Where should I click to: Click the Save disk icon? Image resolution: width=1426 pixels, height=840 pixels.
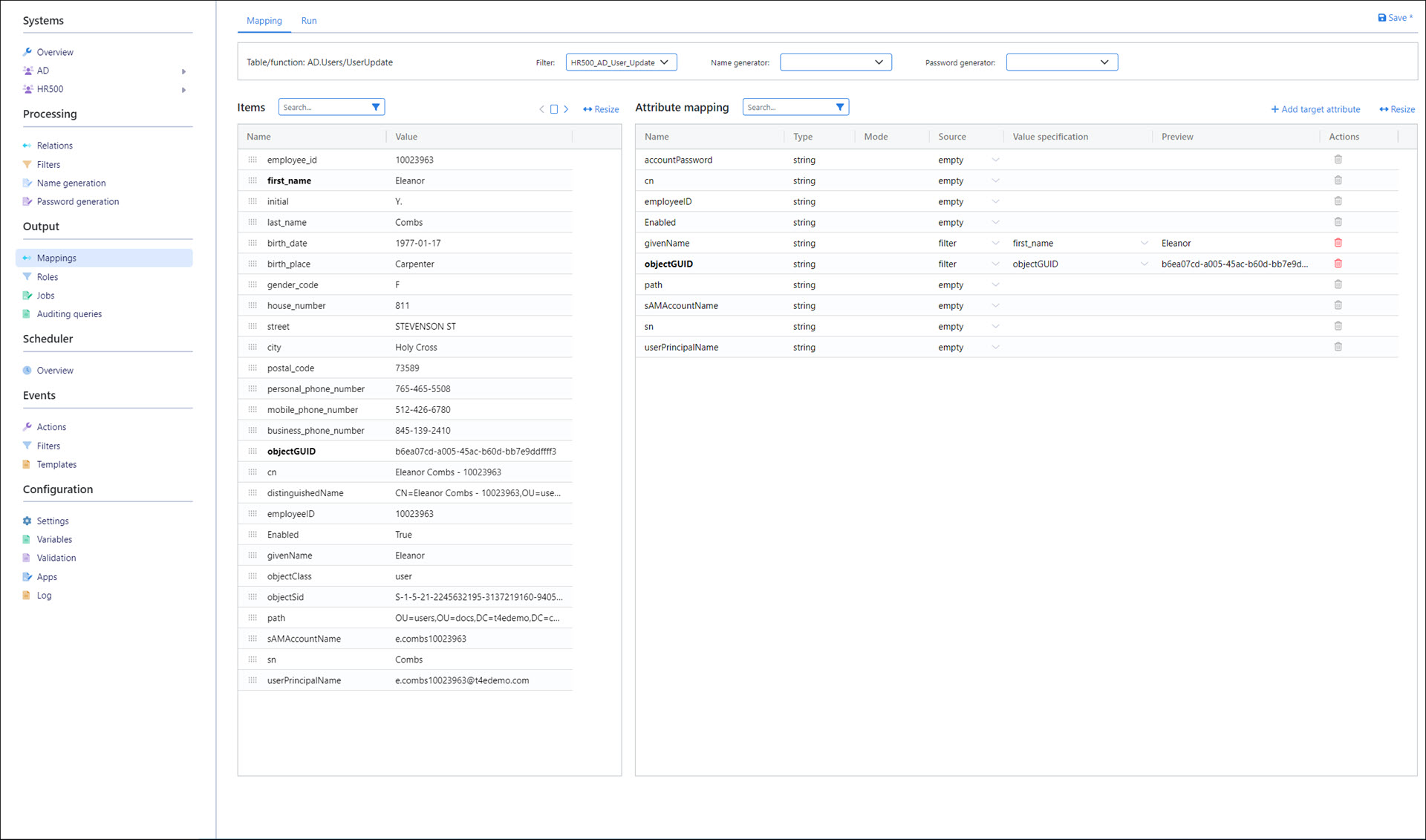click(1381, 18)
